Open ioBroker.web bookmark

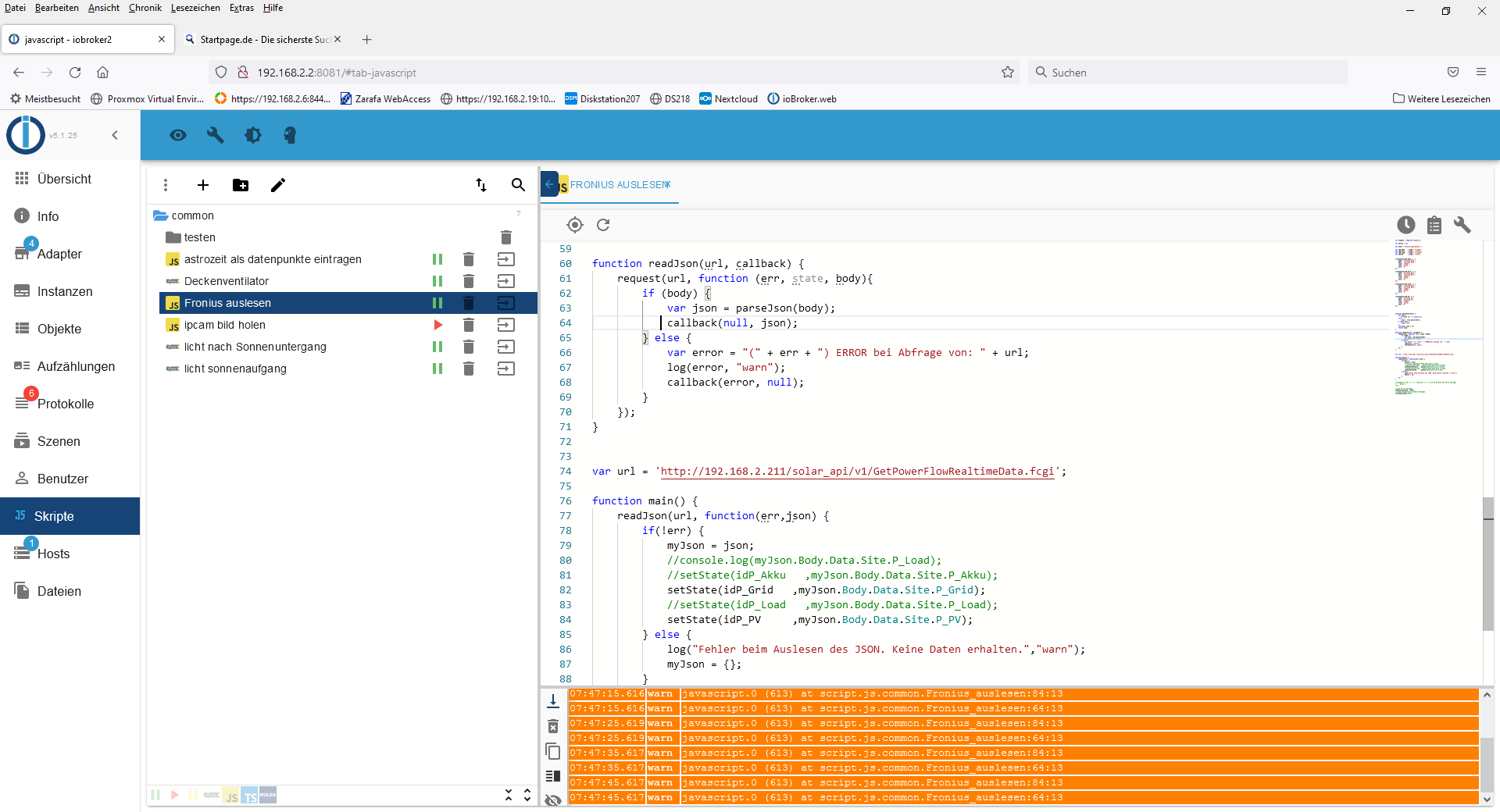coord(802,99)
